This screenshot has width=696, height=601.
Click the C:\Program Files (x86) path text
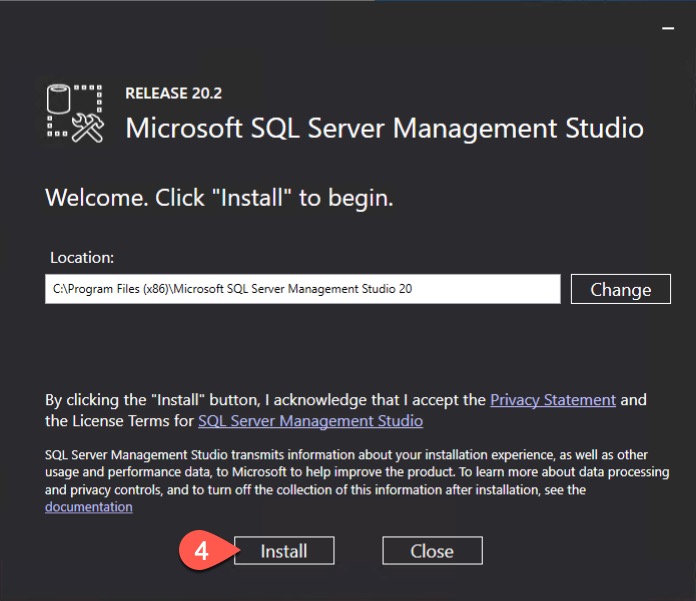click(232, 289)
